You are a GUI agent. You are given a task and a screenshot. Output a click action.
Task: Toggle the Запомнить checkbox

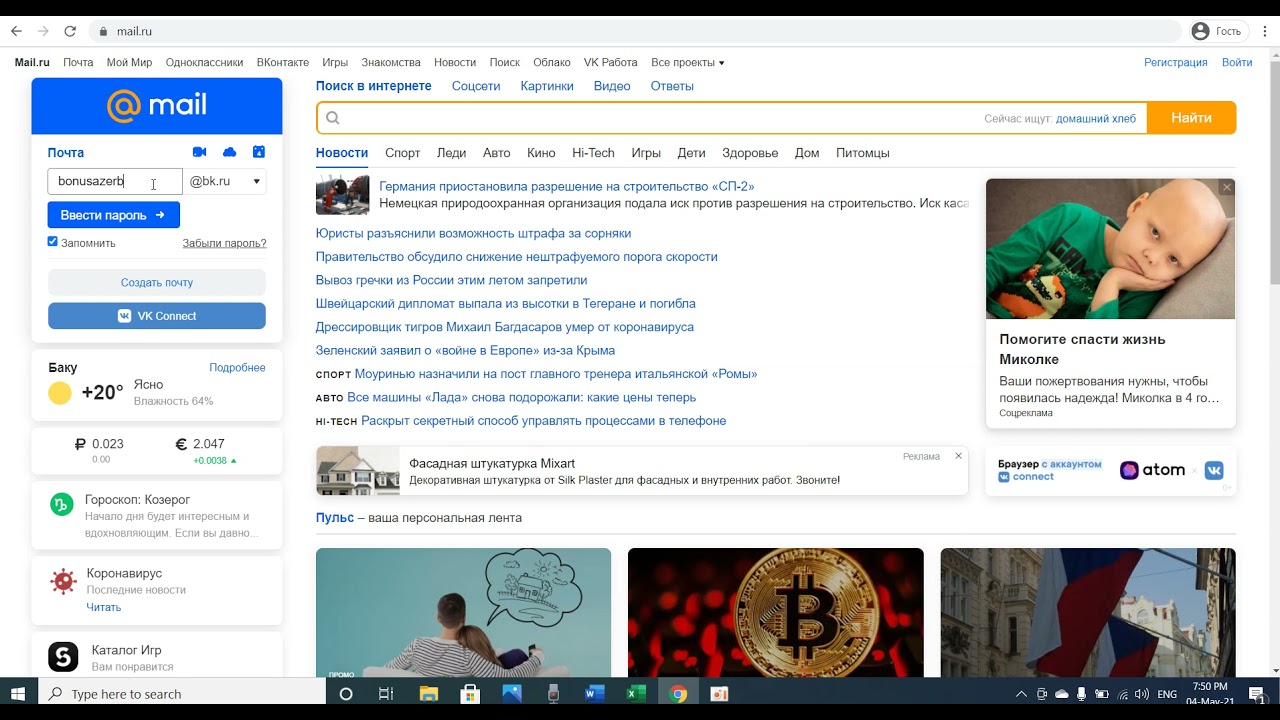tap(53, 241)
